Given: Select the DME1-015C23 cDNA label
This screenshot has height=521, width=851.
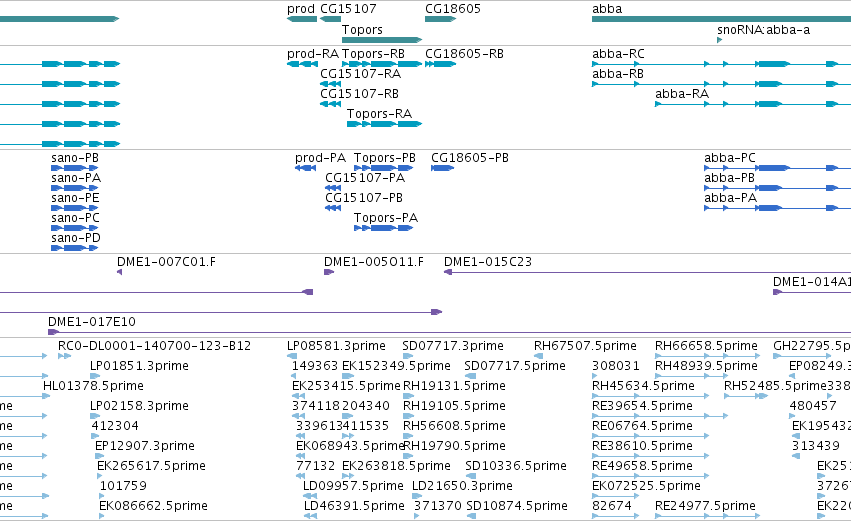Looking at the screenshot, I should tap(488, 263).
